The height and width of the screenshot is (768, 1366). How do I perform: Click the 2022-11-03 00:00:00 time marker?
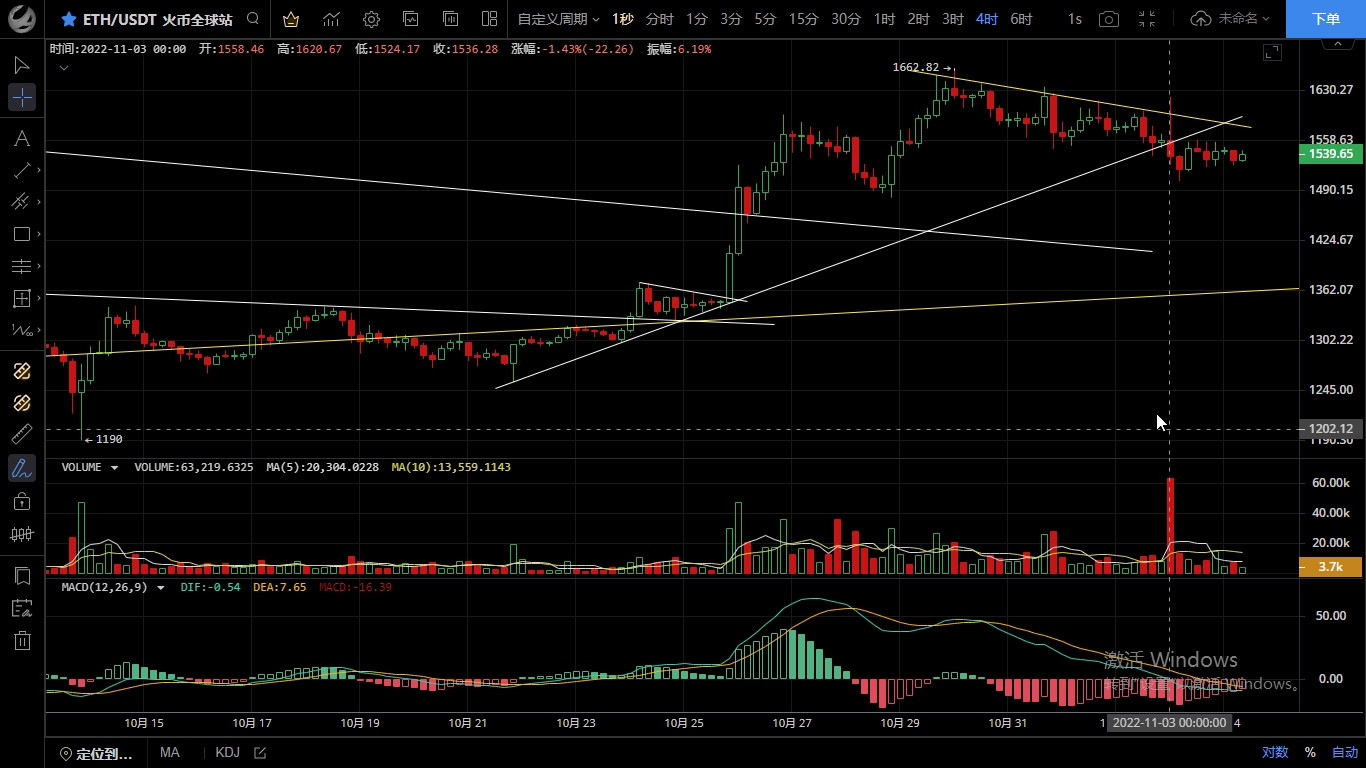click(1169, 722)
